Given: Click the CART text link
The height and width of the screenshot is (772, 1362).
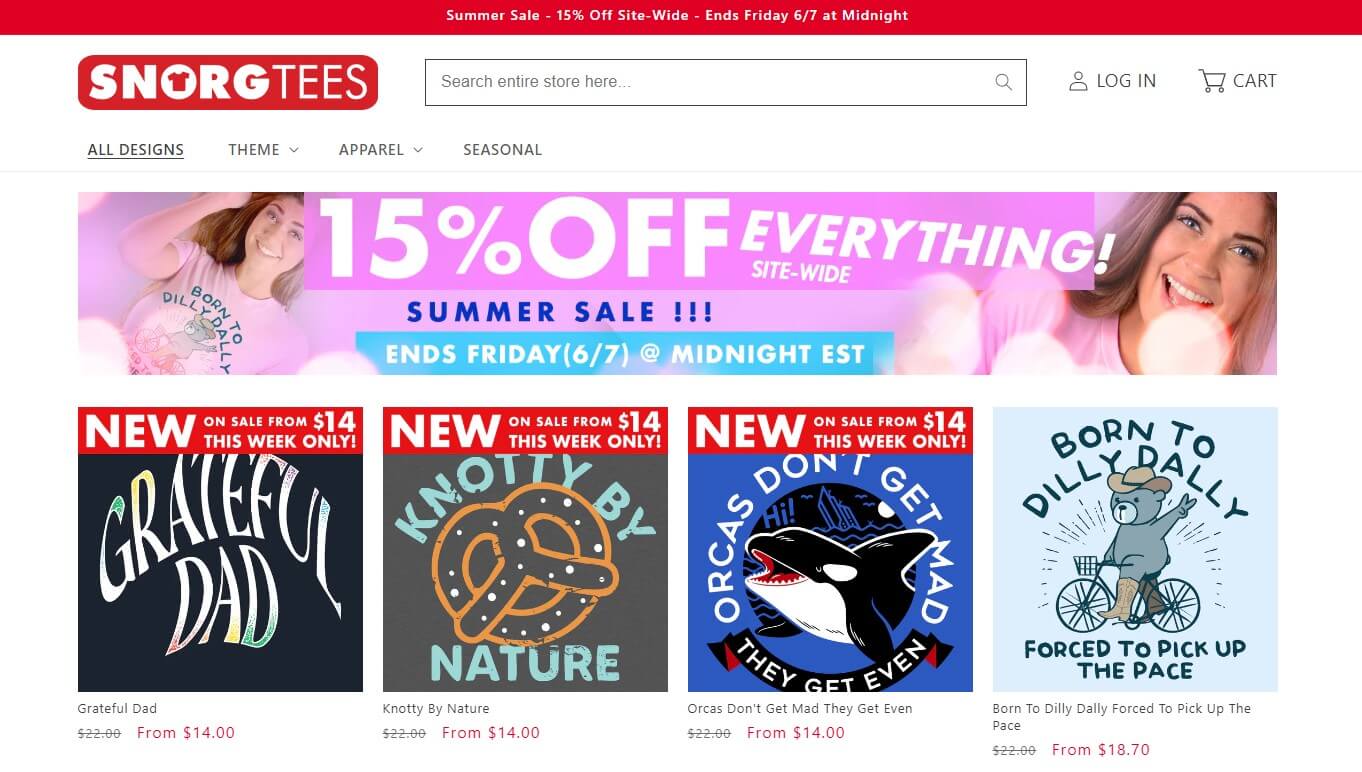Looking at the screenshot, I should pyautogui.click(x=1254, y=81).
